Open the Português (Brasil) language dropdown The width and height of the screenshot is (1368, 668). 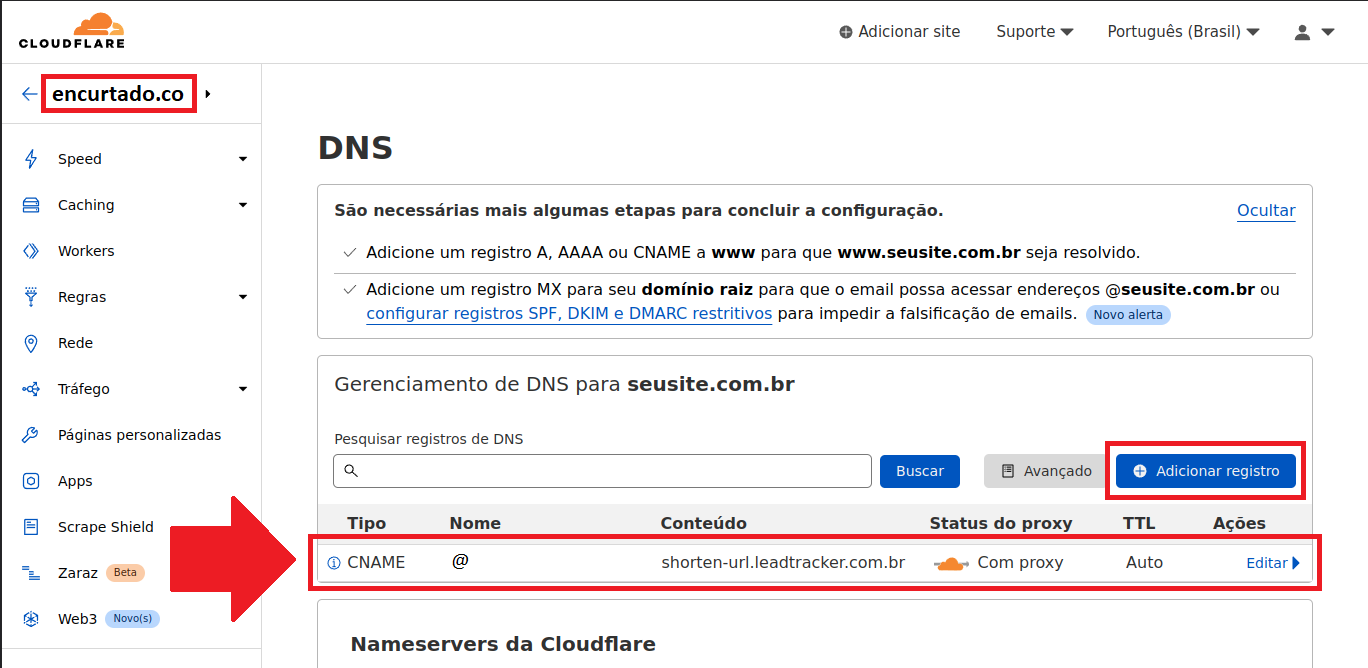click(x=1183, y=32)
